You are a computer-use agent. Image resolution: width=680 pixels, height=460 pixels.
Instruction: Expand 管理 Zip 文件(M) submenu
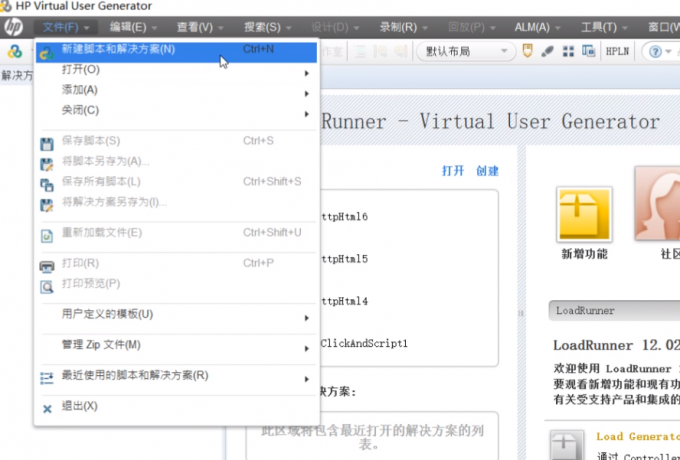(x=177, y=346)
